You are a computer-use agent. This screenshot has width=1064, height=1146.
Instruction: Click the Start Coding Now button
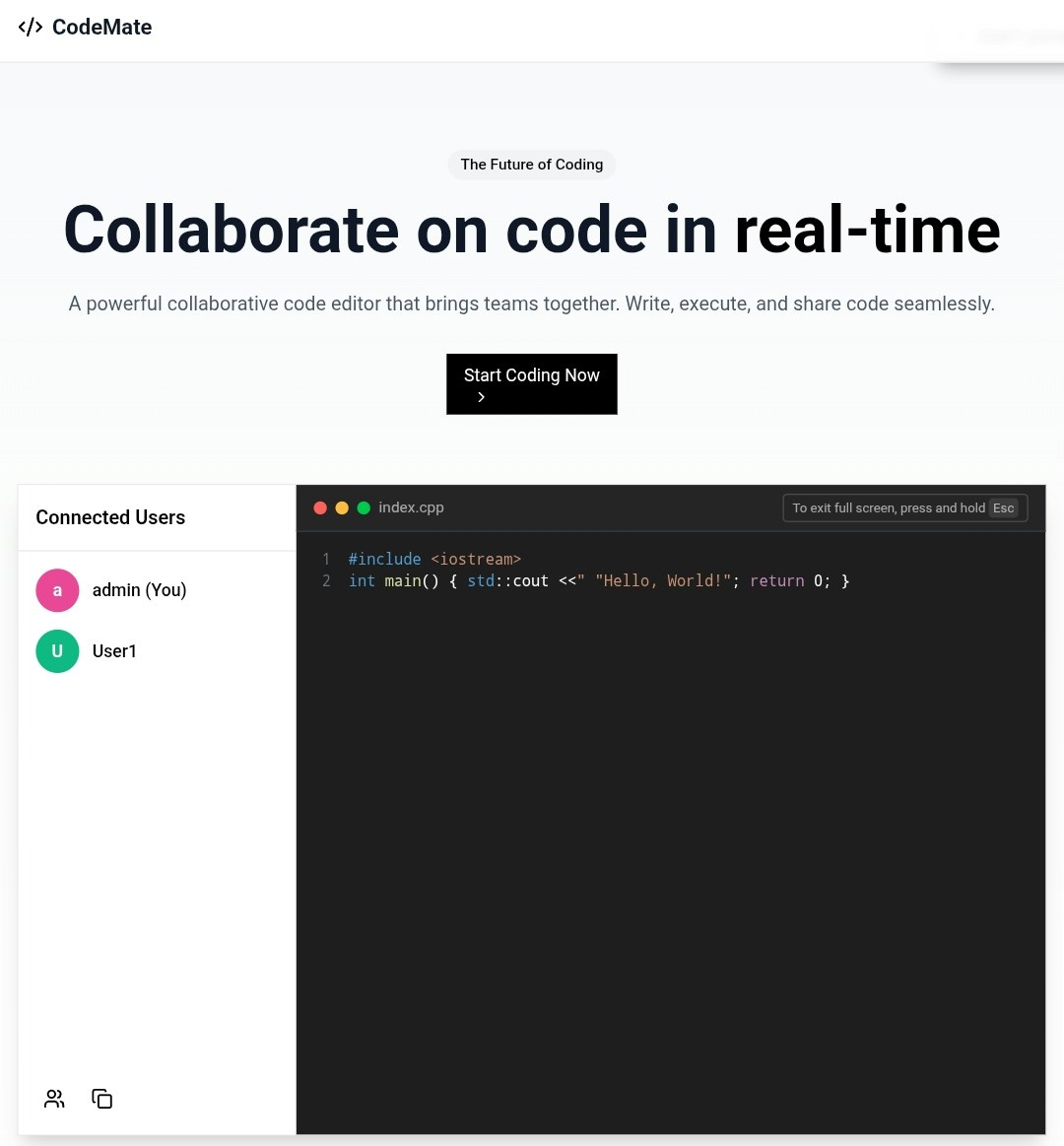tap(531, 383)
